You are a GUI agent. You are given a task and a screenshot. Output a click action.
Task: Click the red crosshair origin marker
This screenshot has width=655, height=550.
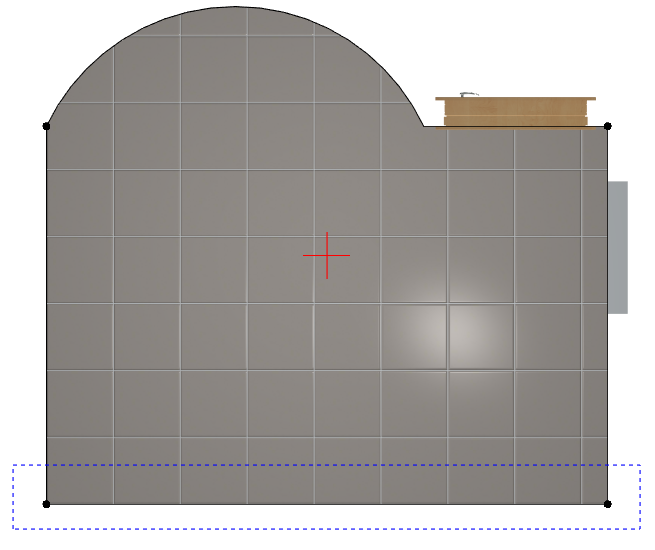click(x=327, y=255)
